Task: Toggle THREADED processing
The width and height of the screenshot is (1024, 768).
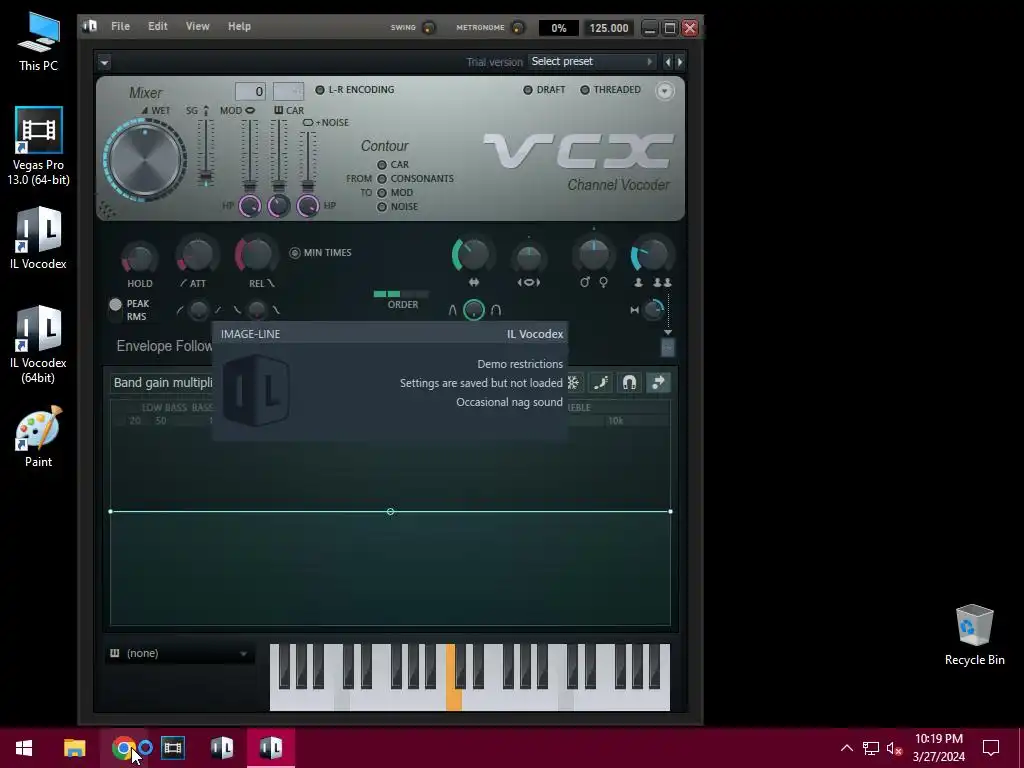Action: click(610, 90)
